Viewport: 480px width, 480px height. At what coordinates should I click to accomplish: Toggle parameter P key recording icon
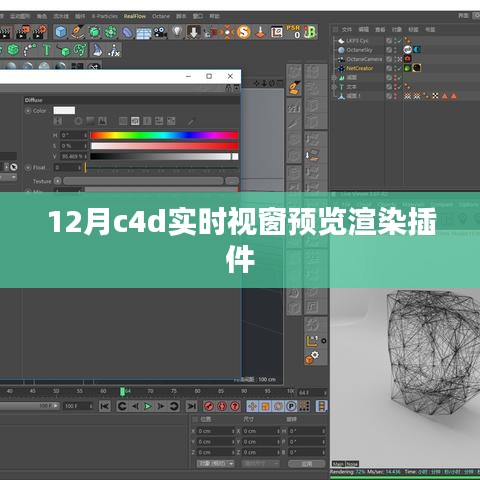click(291, 406)
